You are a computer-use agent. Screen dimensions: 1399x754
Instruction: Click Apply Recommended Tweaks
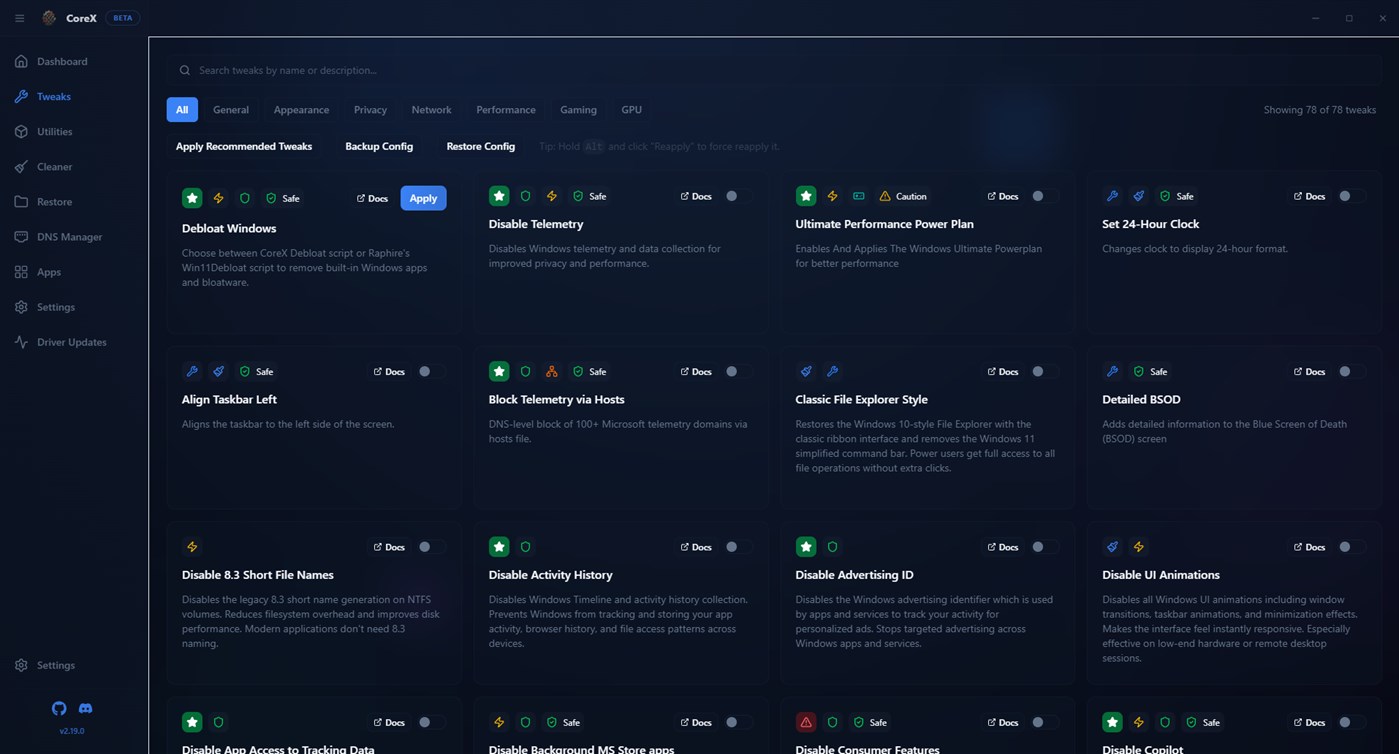[244, 146]
